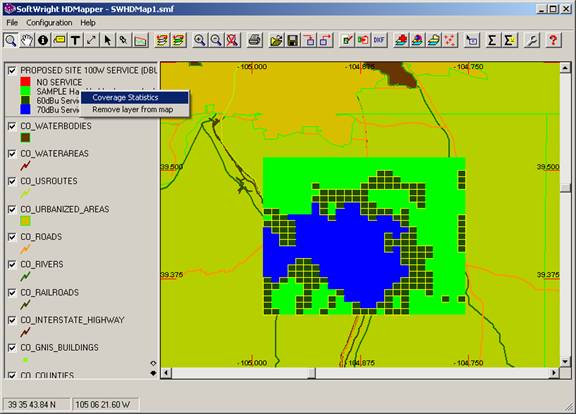Click the yellow CO_URBANIZED_AREAS swatch

click(x=25, y=221)
